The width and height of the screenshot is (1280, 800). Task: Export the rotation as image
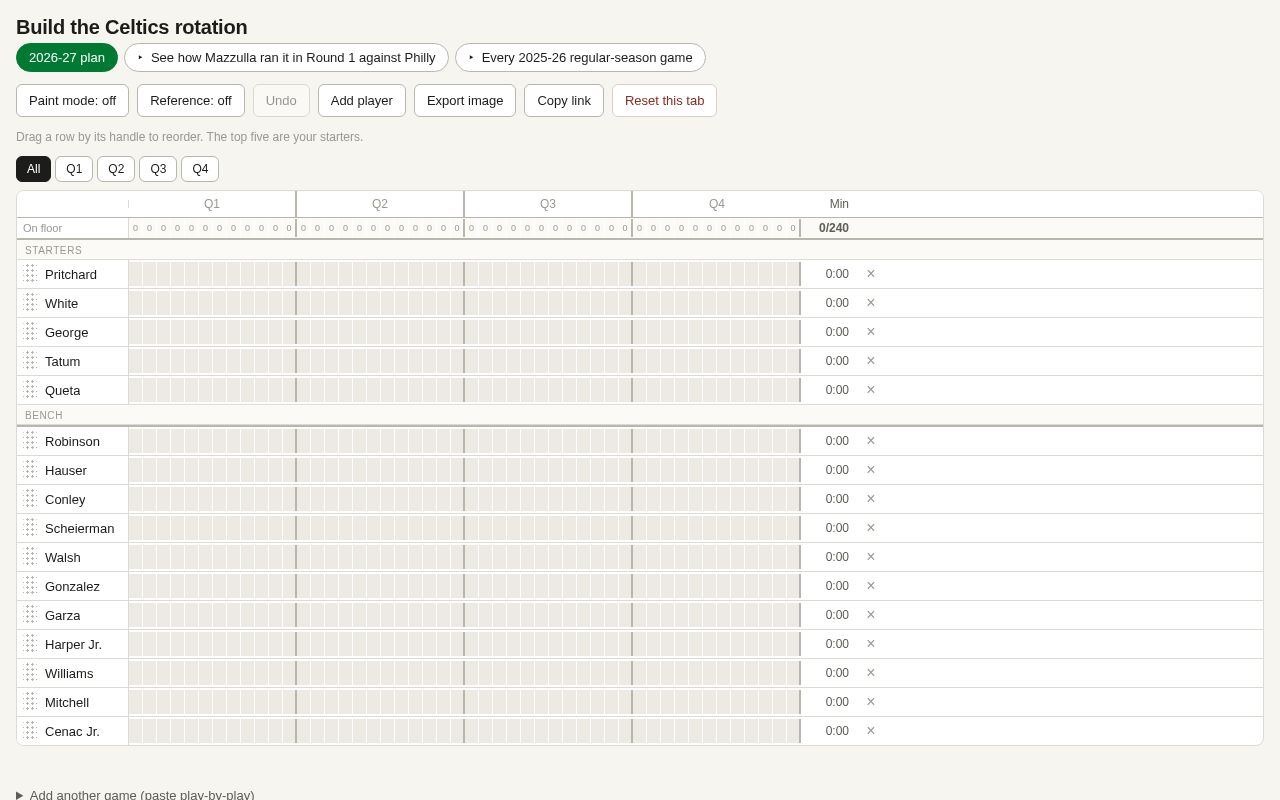(465, 100)
